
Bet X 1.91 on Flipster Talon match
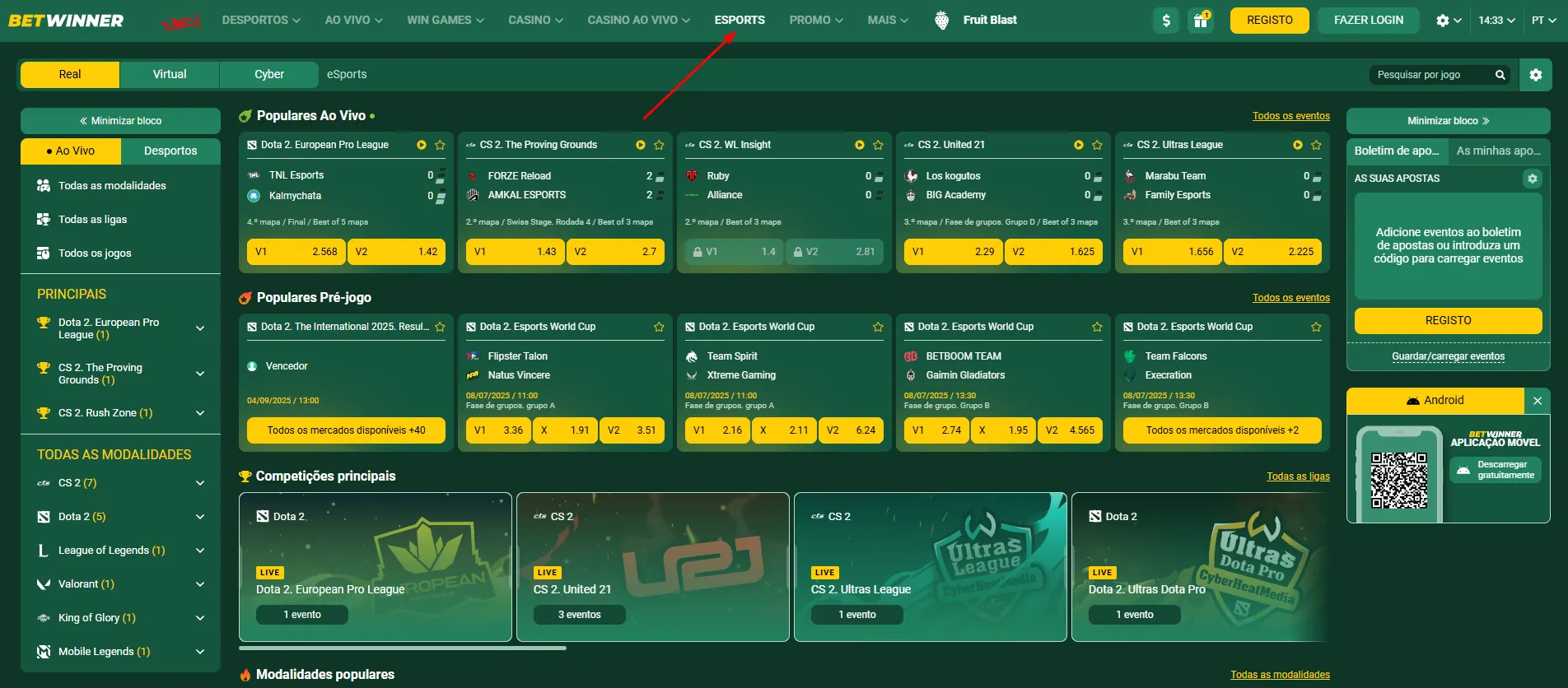pos(565,430)
